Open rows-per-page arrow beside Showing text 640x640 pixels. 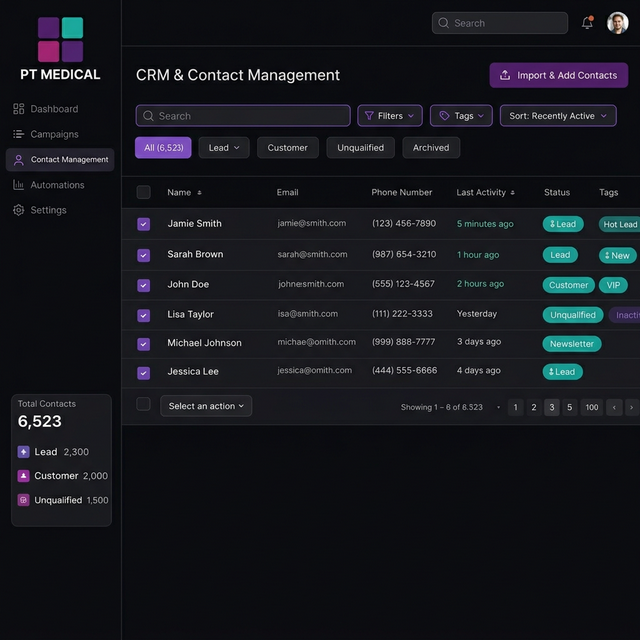point(498,407)
